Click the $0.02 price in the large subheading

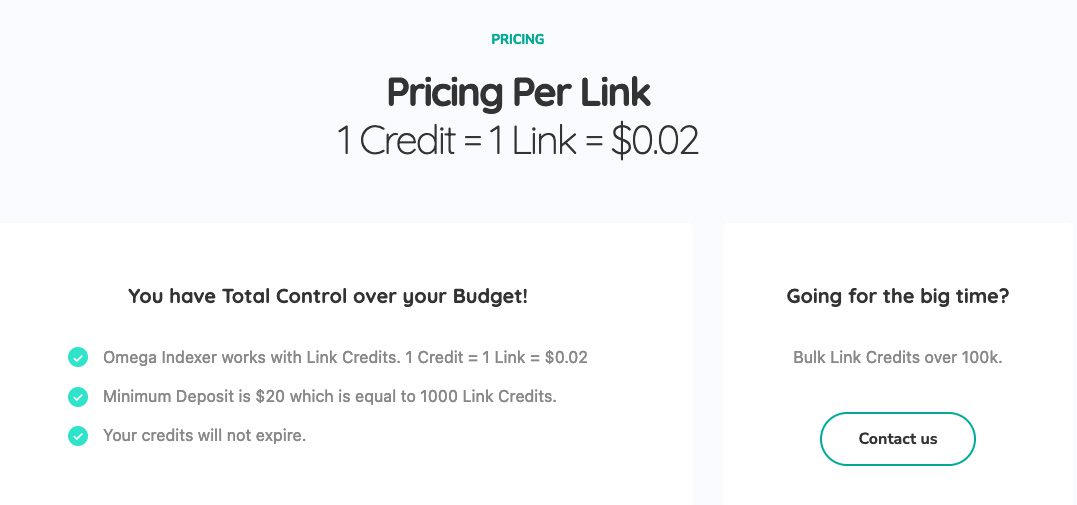(x=654, y=141)
